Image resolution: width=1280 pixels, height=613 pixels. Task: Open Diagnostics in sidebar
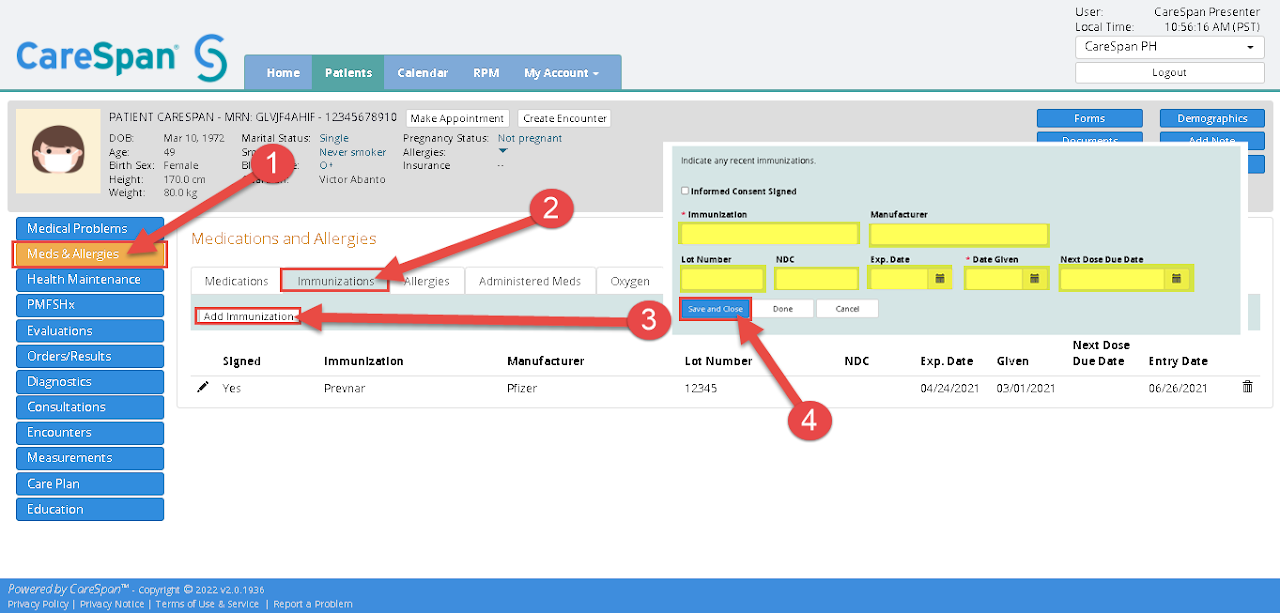point(90,381)
